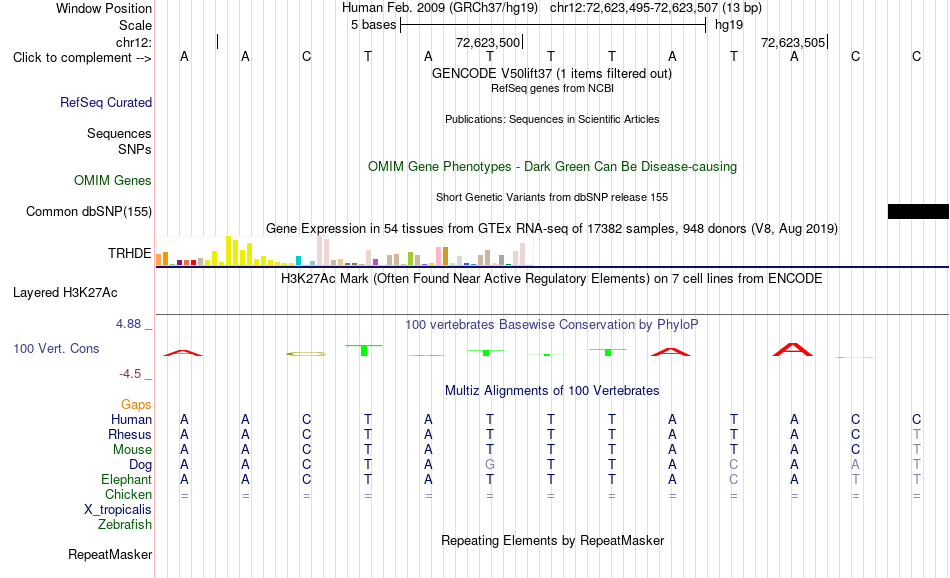Viewport: 950px width, 578px height.
Task: Click the 72,623,505 position marker
Action: 793,42
